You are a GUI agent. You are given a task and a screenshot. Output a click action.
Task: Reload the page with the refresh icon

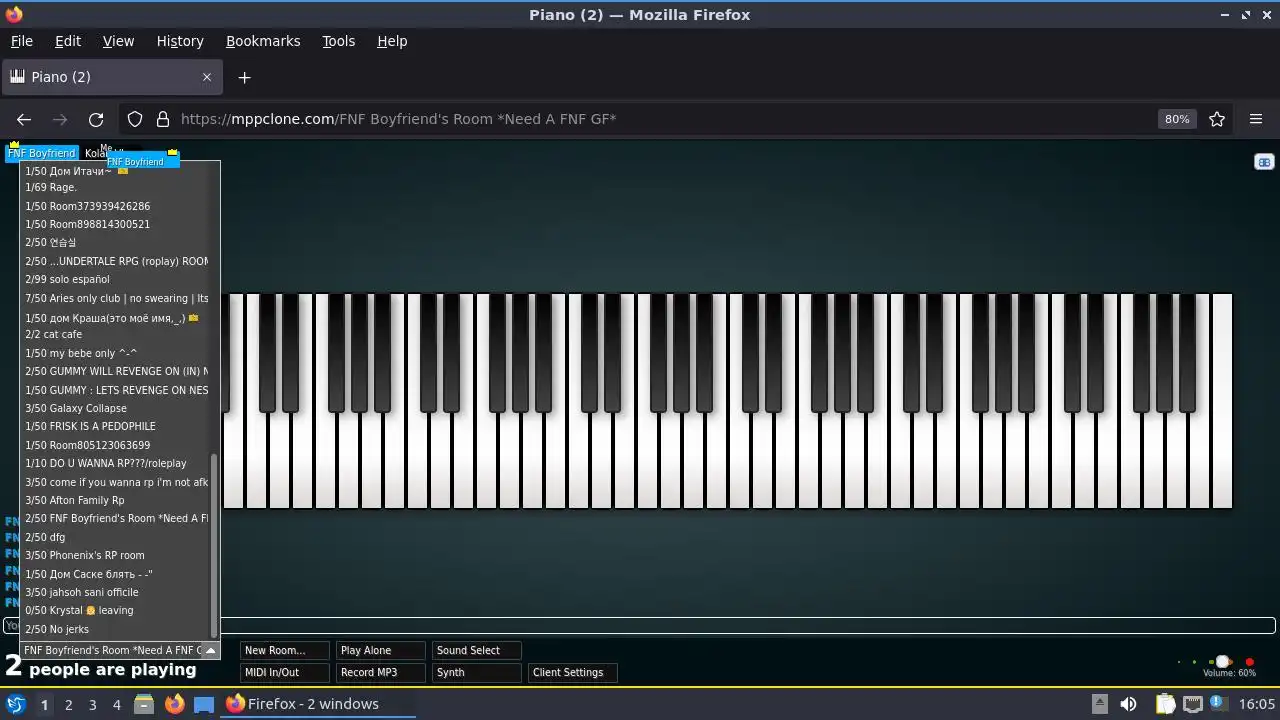click(x=96, y=119)
